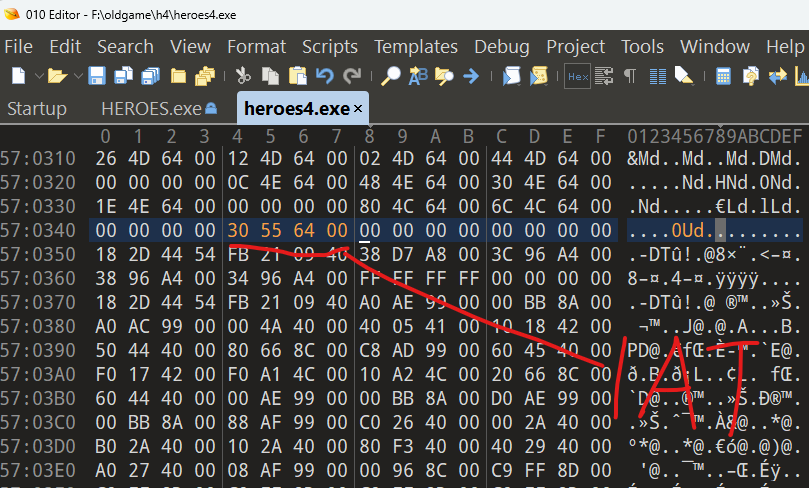Click orange byte 55 on row 57:0340

[x=271, y=231]
